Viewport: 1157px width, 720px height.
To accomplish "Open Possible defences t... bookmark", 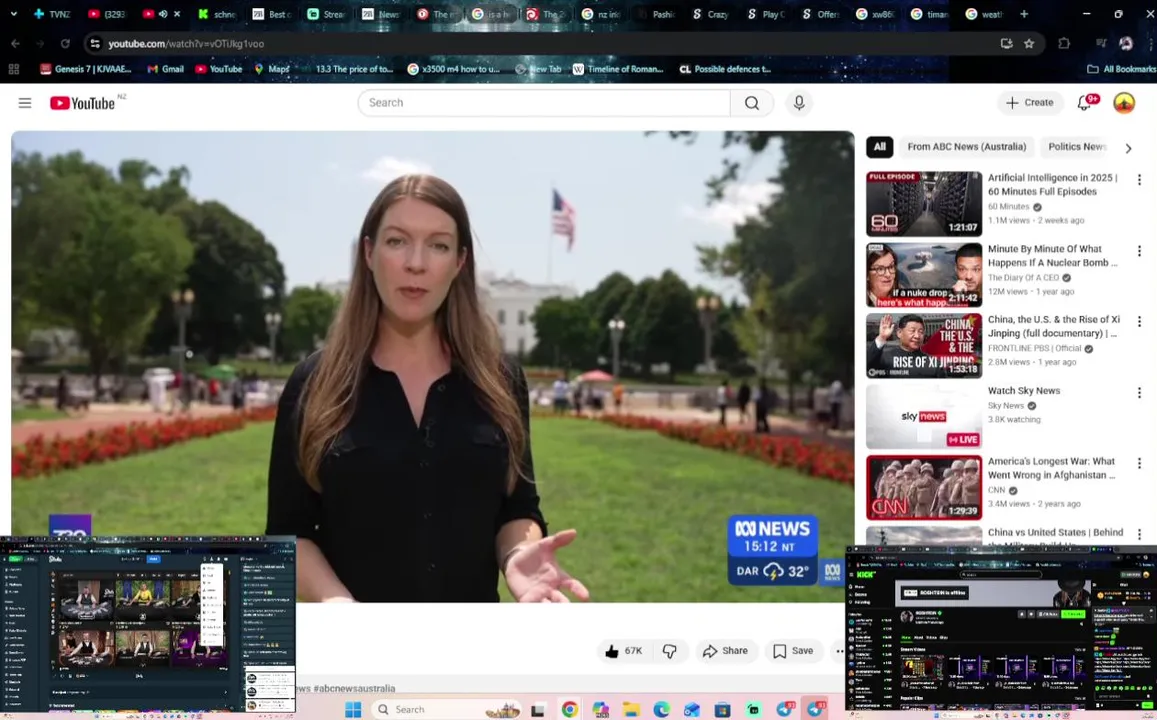I will [725, 69].
